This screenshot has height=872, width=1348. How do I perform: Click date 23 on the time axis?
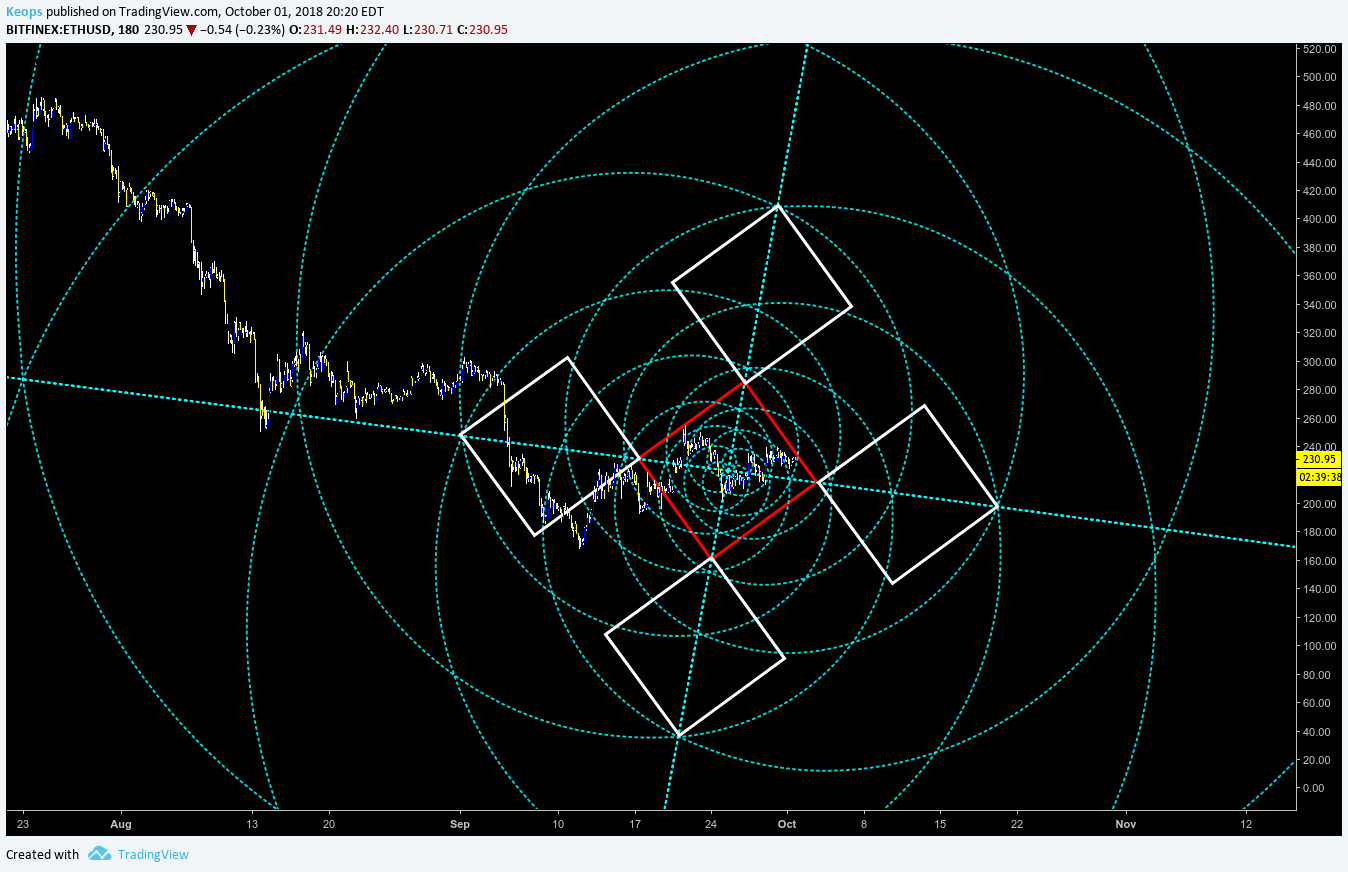[x=23, y=825]
